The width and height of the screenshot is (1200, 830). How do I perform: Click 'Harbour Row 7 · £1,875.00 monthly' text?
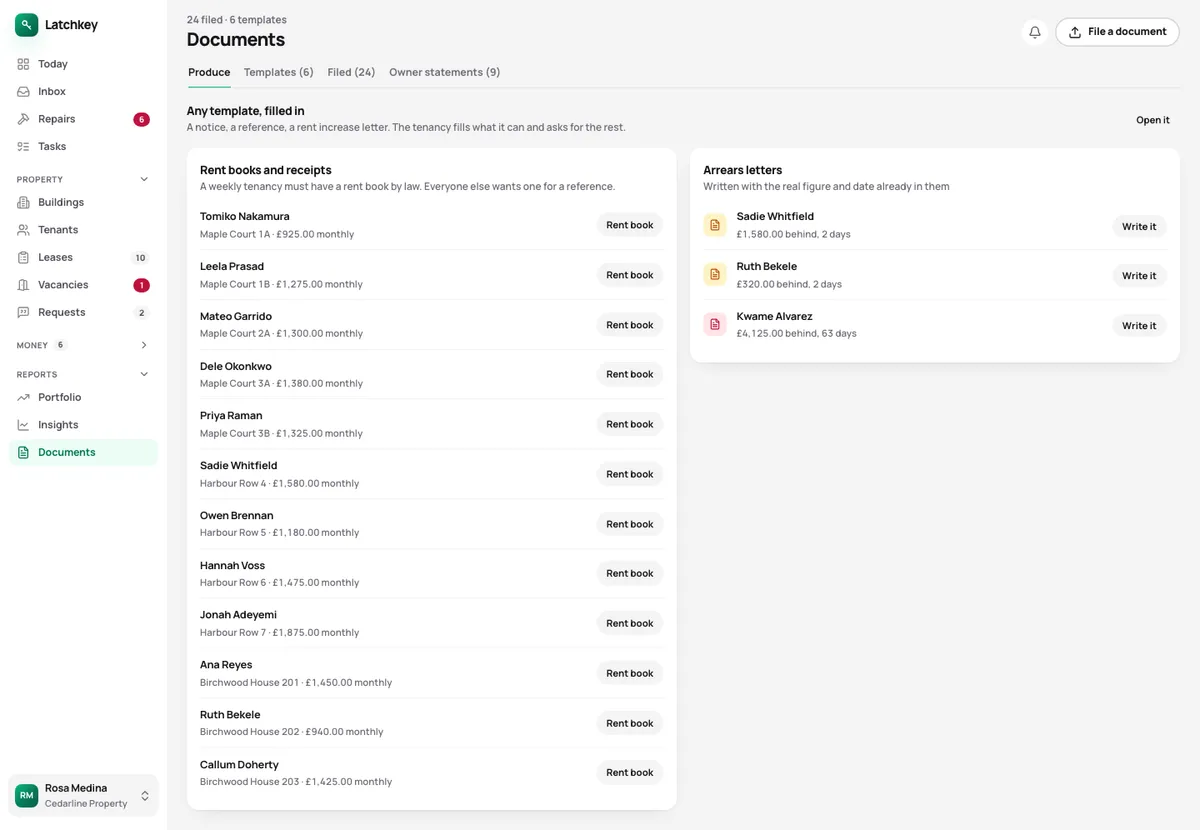pos(279,633)
